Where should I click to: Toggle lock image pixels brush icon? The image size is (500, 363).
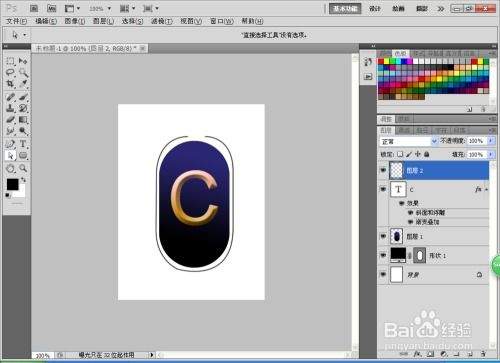[x=409, y=154]
